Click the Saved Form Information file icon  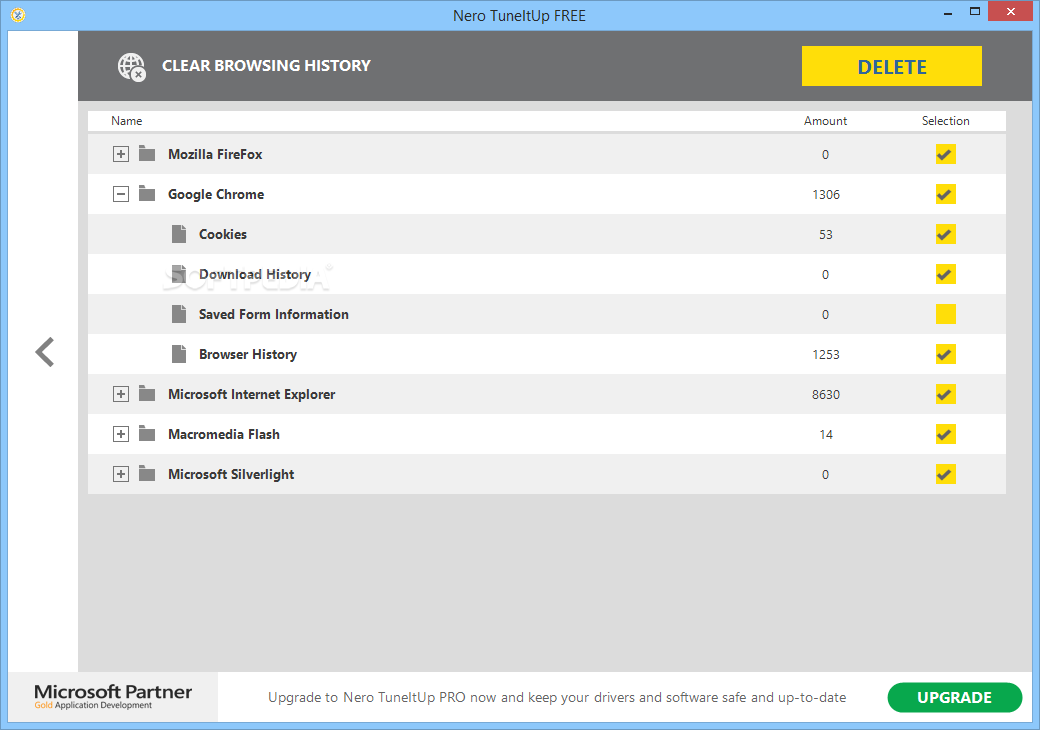click(178, 314)
